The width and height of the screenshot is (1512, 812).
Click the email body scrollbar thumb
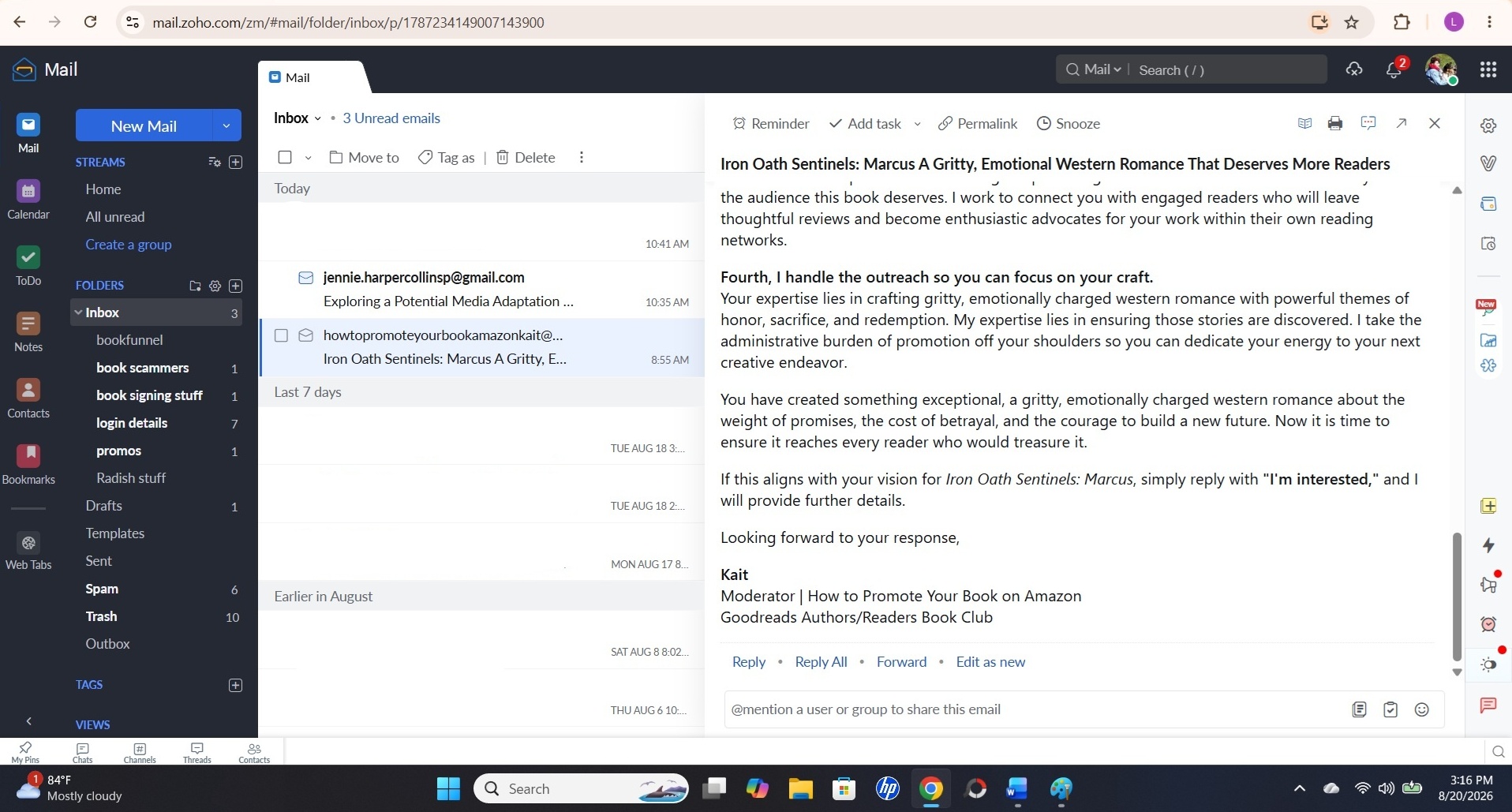click(1457, 596)
